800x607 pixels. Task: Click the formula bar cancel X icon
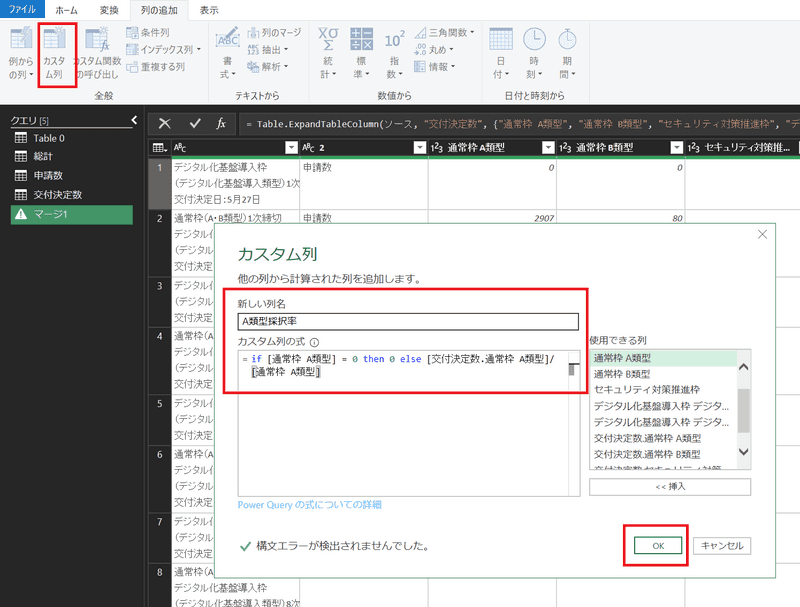pos(165,123)
